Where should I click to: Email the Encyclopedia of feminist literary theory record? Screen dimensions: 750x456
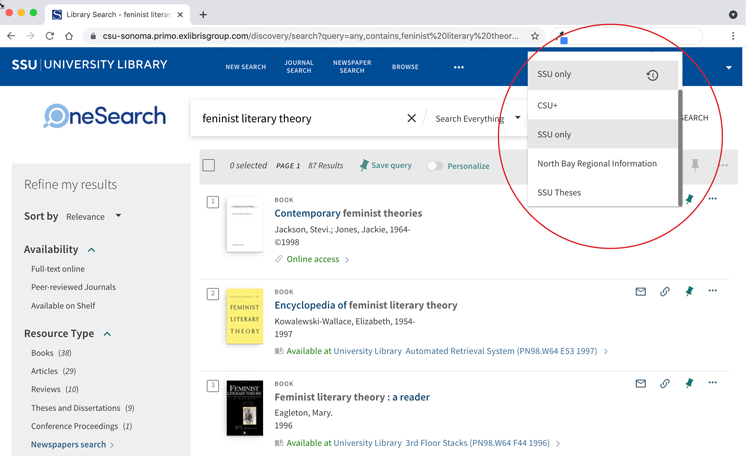click(640, 291)
